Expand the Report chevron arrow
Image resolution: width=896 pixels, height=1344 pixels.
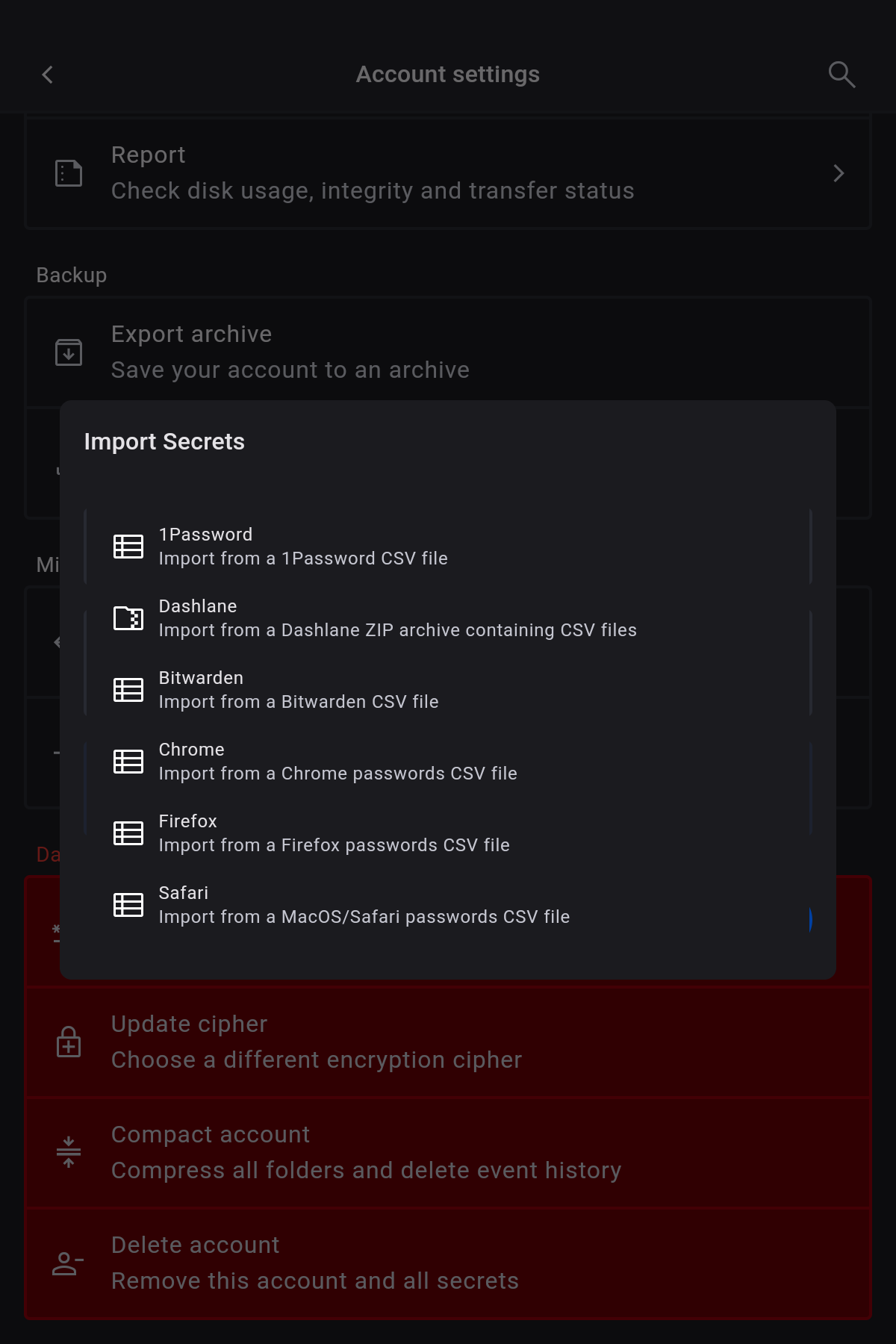click(x=839, y=173)
